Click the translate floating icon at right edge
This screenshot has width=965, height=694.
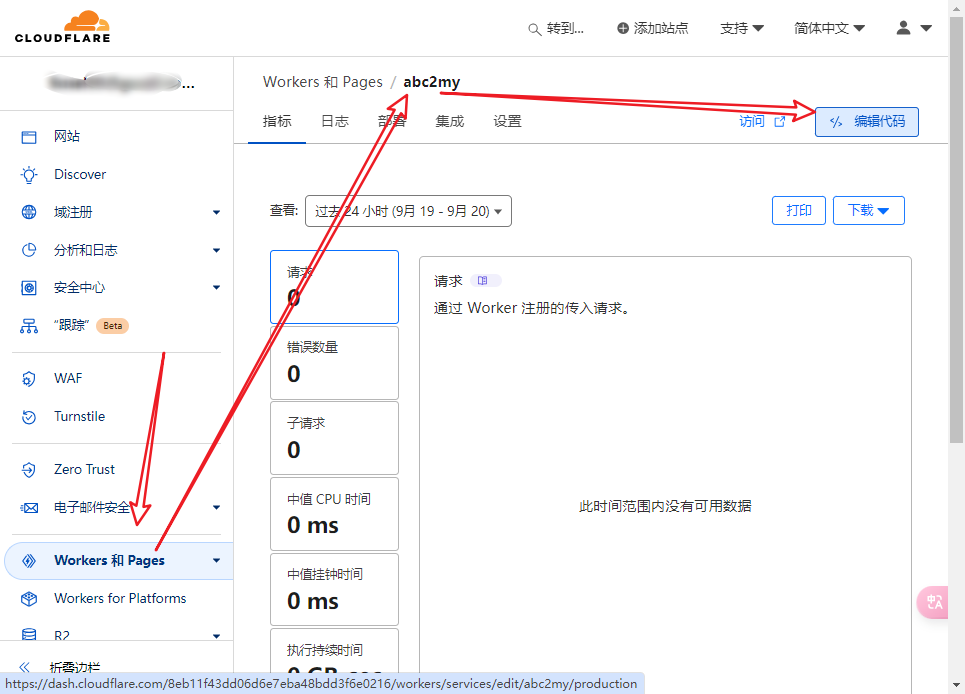pos(934,602)
